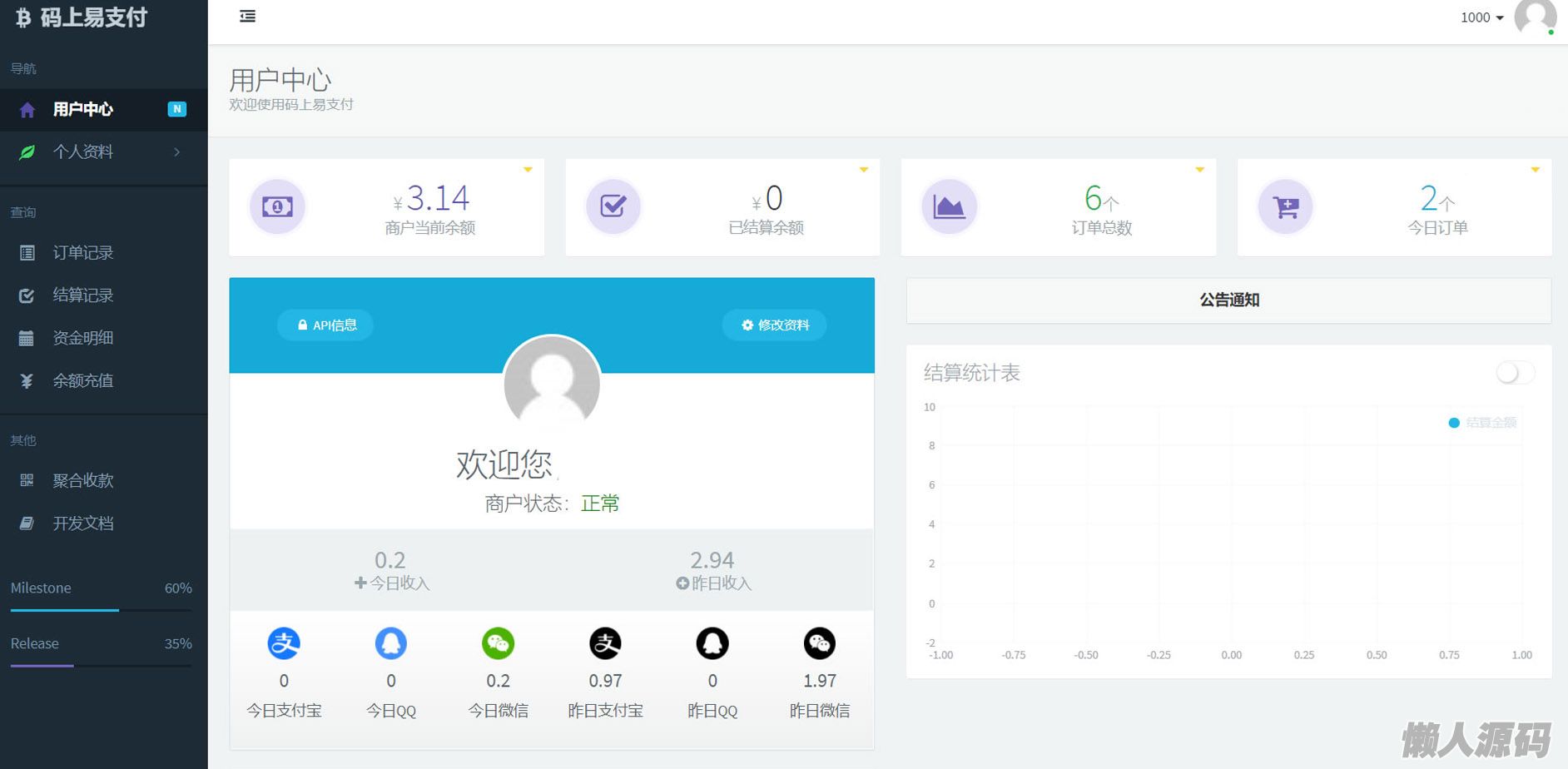The width and height of the screenshot is (1568, 769).
Task: Open 订单记录 in the sidebar
Action: point(83,252)
